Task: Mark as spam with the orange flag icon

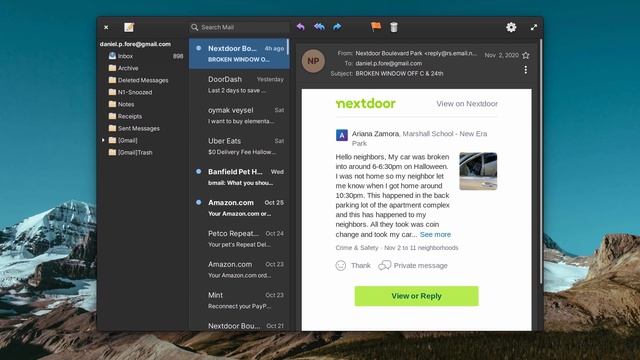Action: (376, 27)
